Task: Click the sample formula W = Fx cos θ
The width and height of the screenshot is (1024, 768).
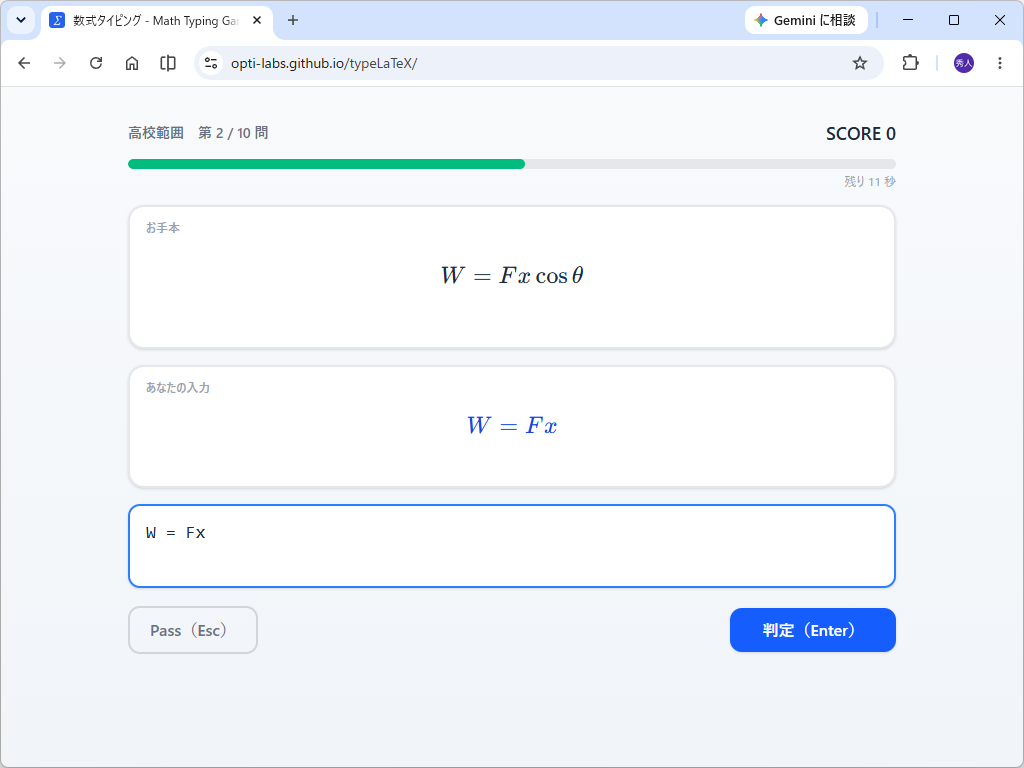Action: [512, 276]
